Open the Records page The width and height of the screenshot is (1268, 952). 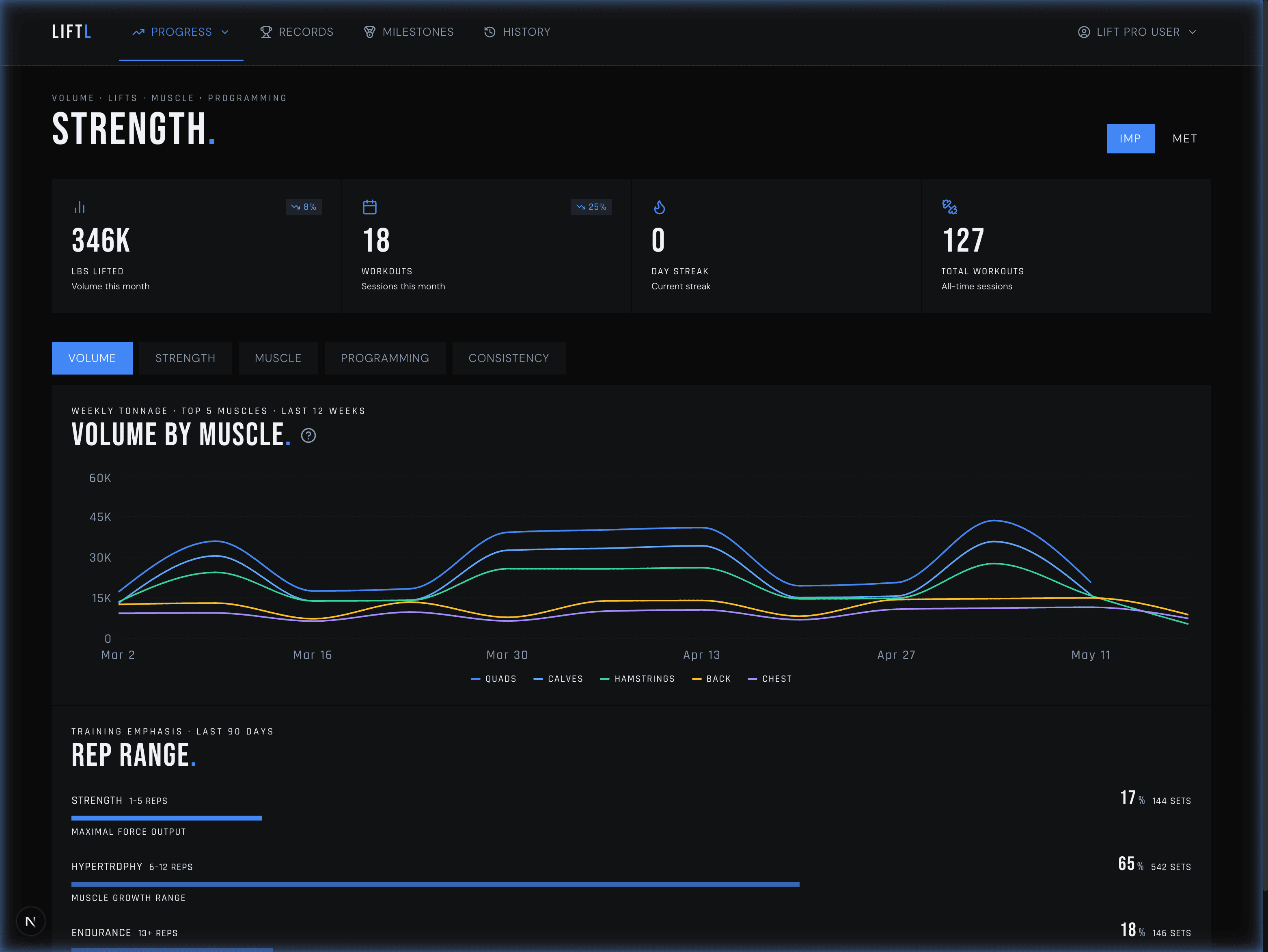pyautogui.click(x=296, y=32)
